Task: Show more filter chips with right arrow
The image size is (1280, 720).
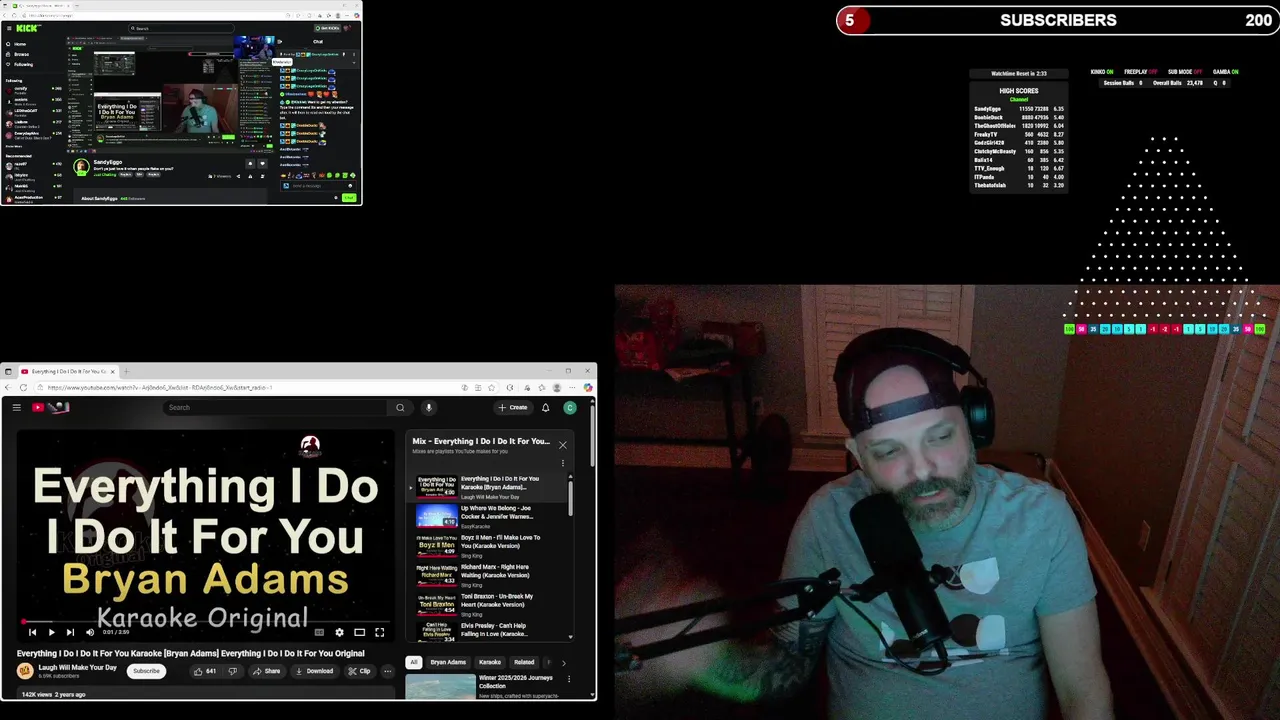Action: click(563, 662)
